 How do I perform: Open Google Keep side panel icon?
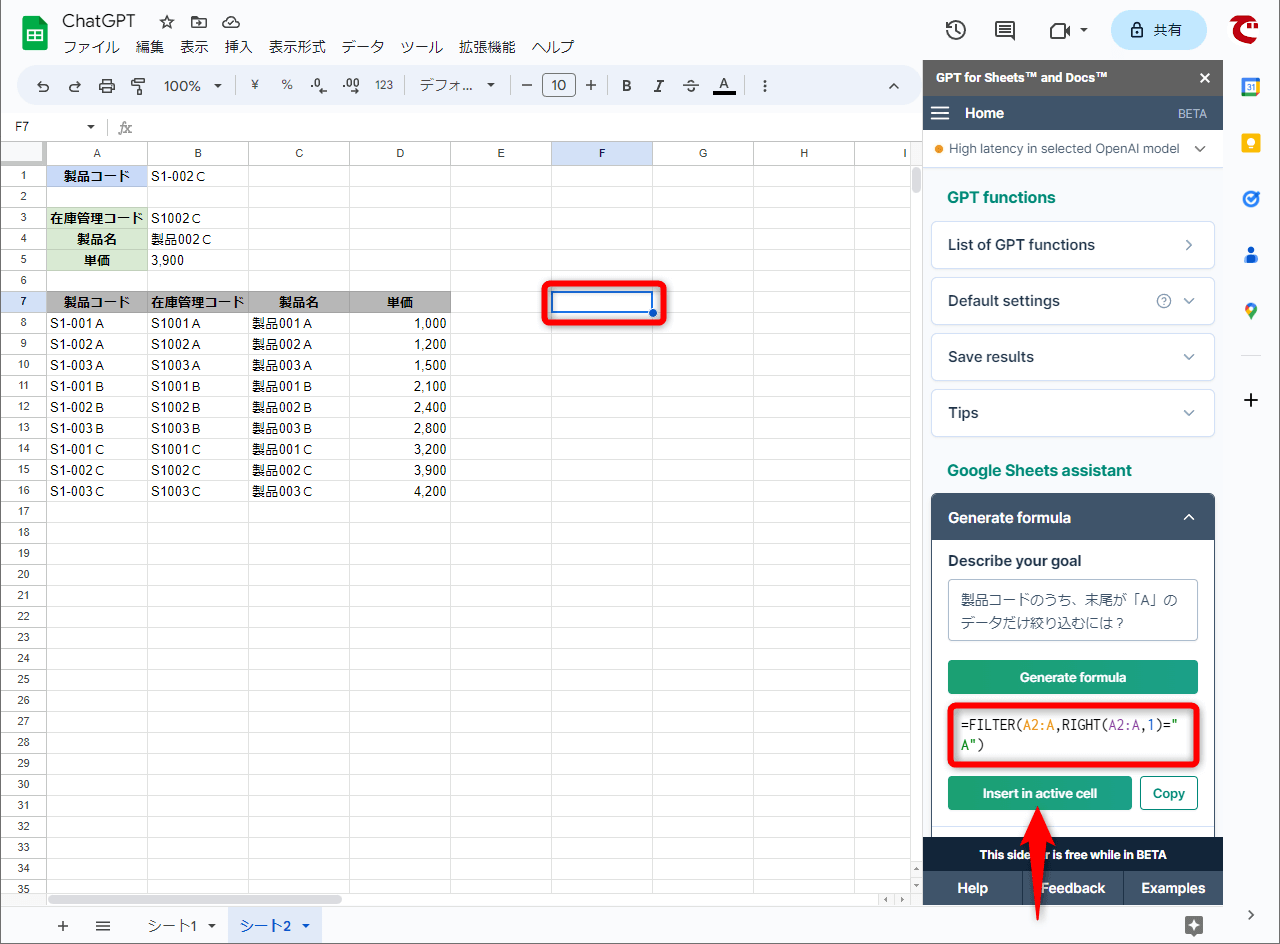pos(1250,143)
